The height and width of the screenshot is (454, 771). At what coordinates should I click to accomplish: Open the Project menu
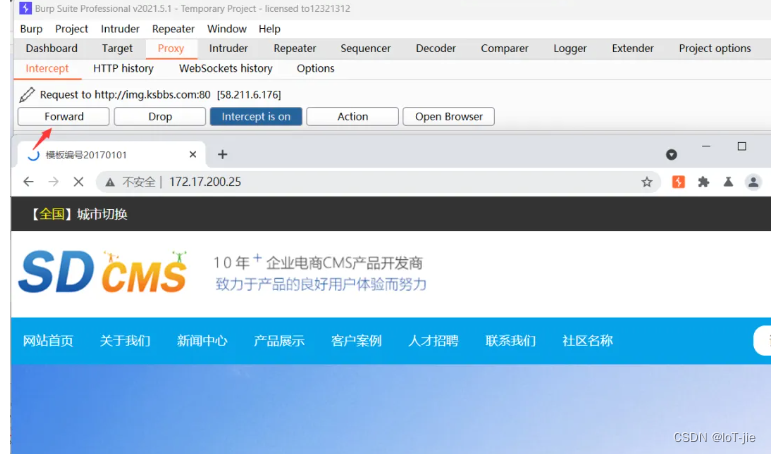tap(71, 29)
